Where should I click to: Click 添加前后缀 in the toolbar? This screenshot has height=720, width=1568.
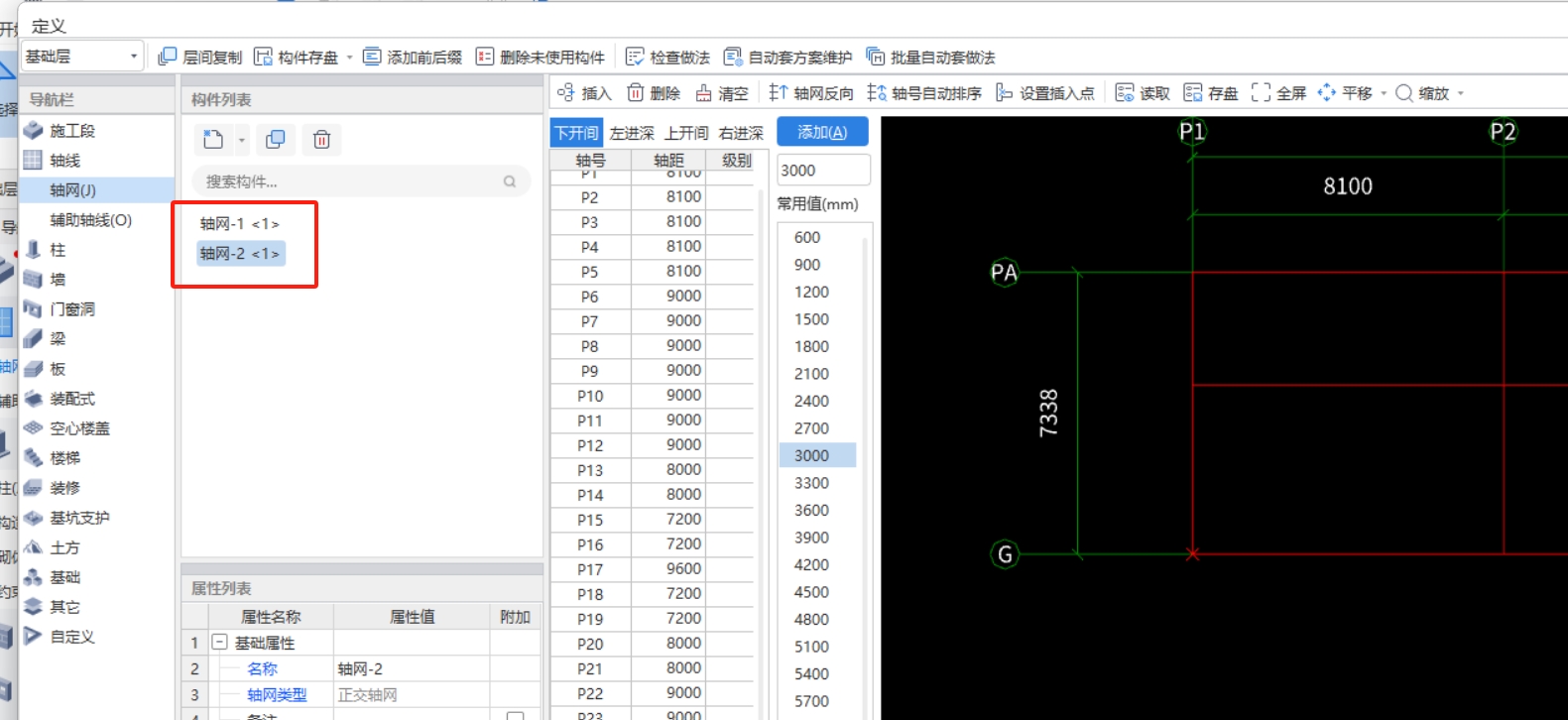pyautogui.click(x=413, y=58)
